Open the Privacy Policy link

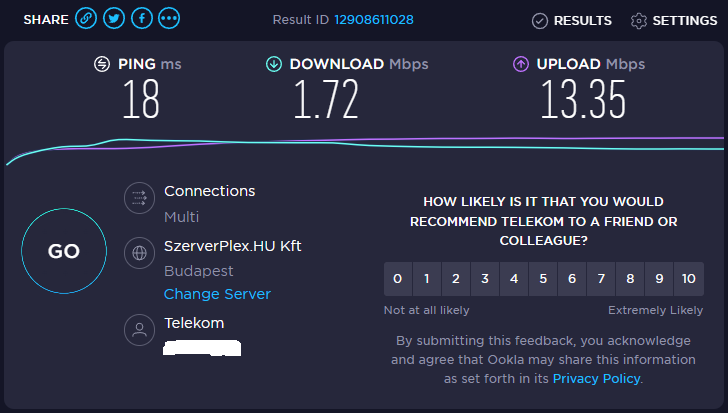point(596,378)
